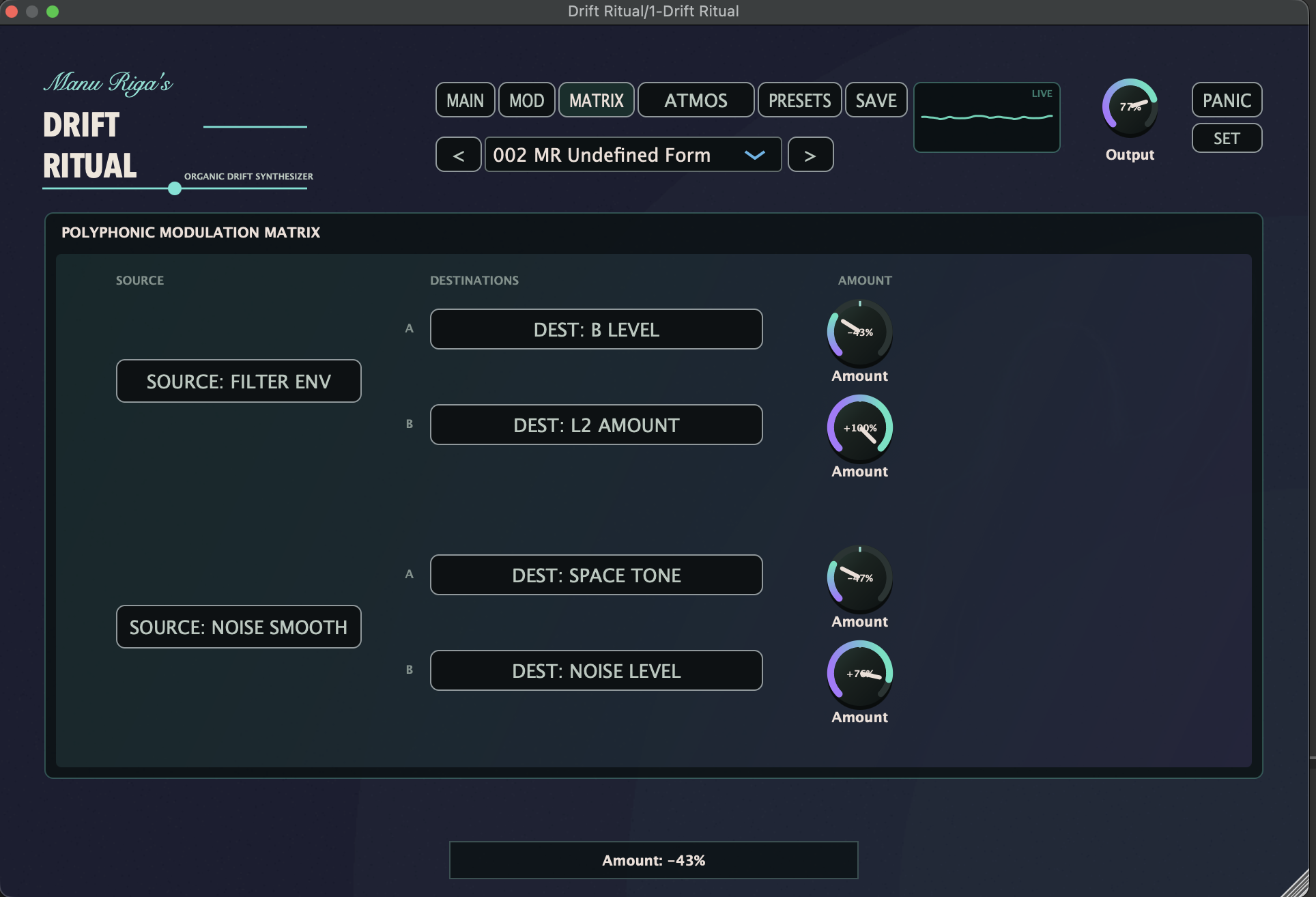
Task: Click the +100% Amount knob for L2 AMOUNT
Action: (859, 428)
